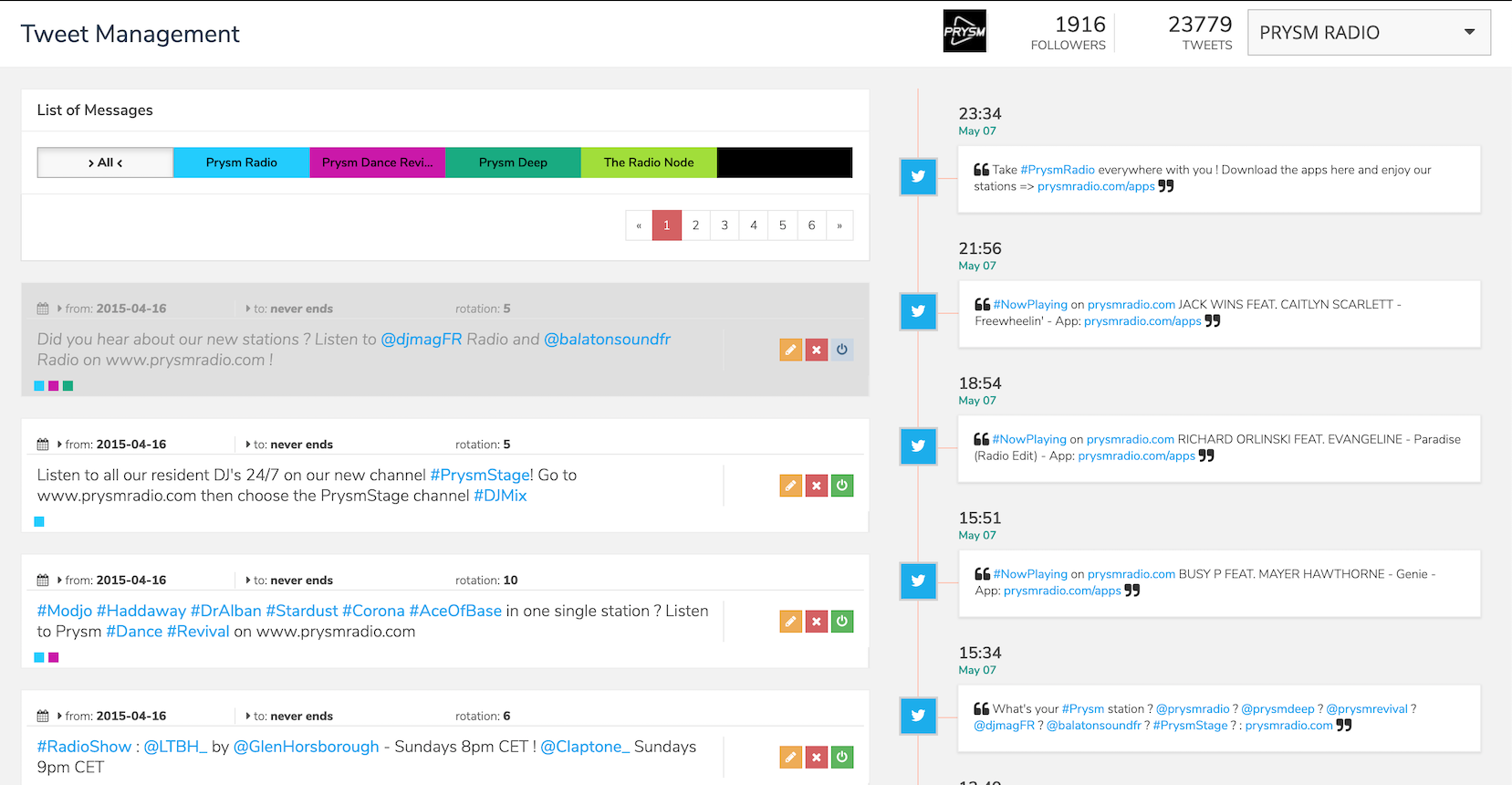Go to page 5 of messages

(x=782, y=225)
